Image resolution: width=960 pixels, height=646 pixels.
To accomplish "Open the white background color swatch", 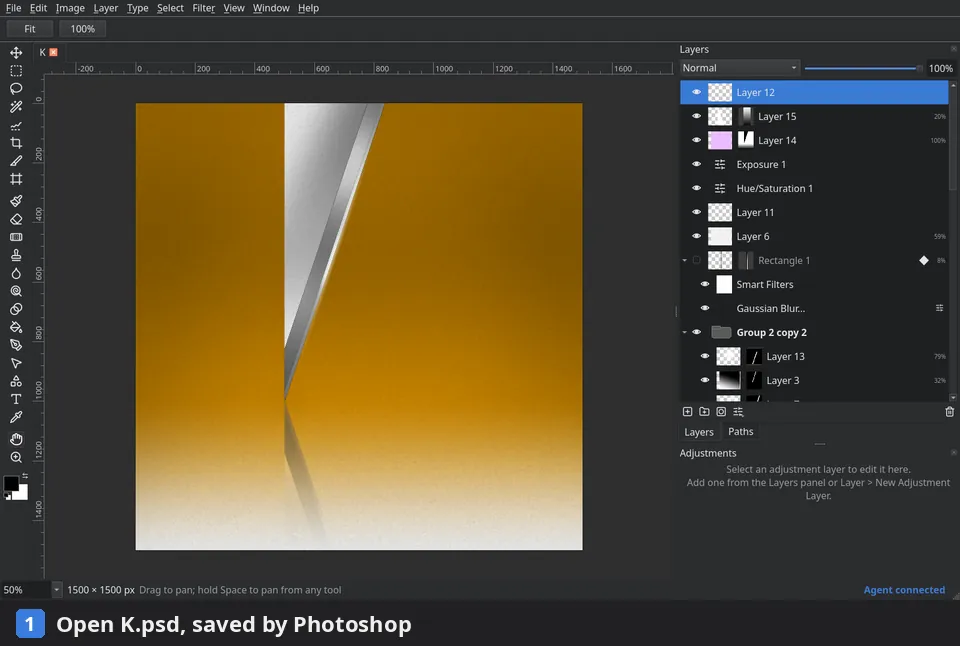I will 22,494.
